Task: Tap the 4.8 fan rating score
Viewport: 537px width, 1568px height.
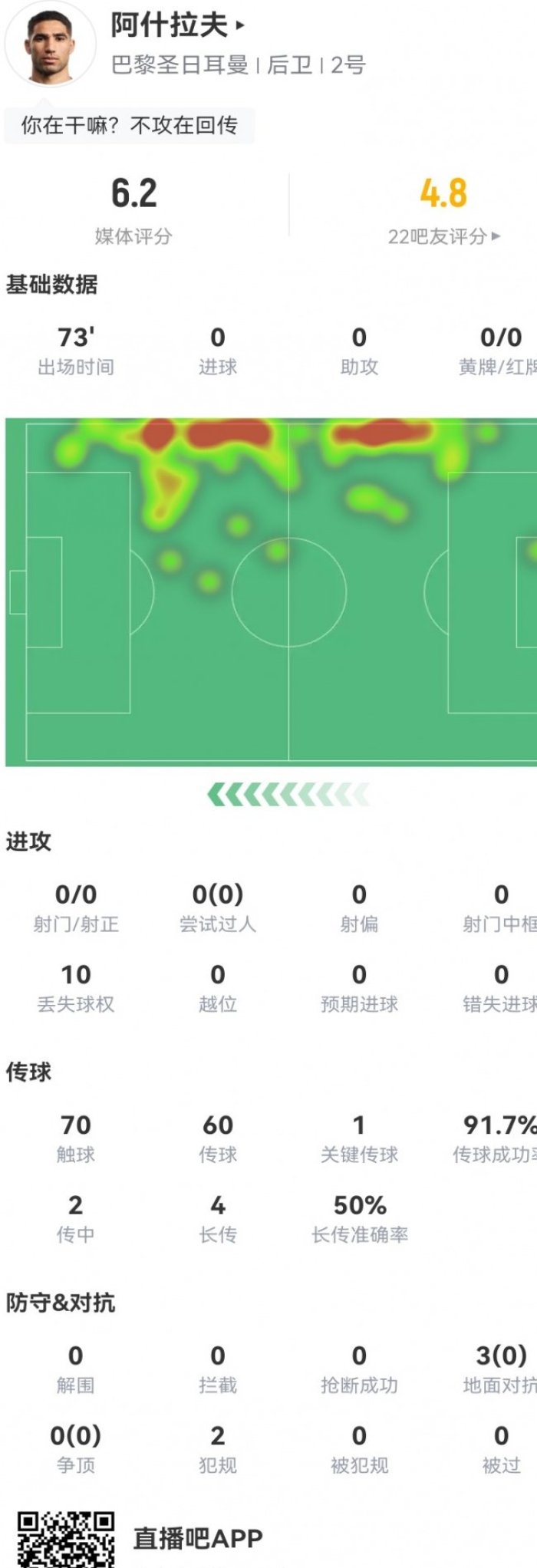Action: point(443,193)
